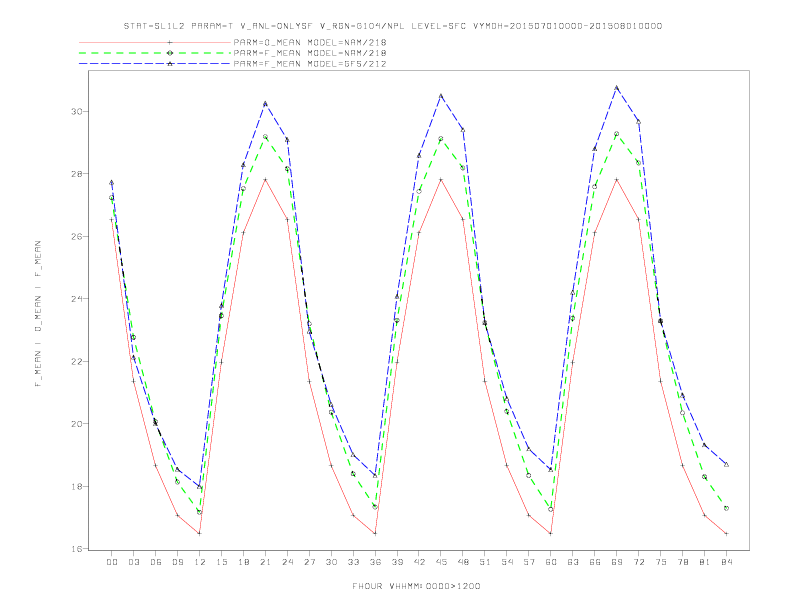Viewport: 792px width, 612px height.
Task: Select legend entry PARM=F_MEAN MODEL=GFS/212
Action: 310,64
